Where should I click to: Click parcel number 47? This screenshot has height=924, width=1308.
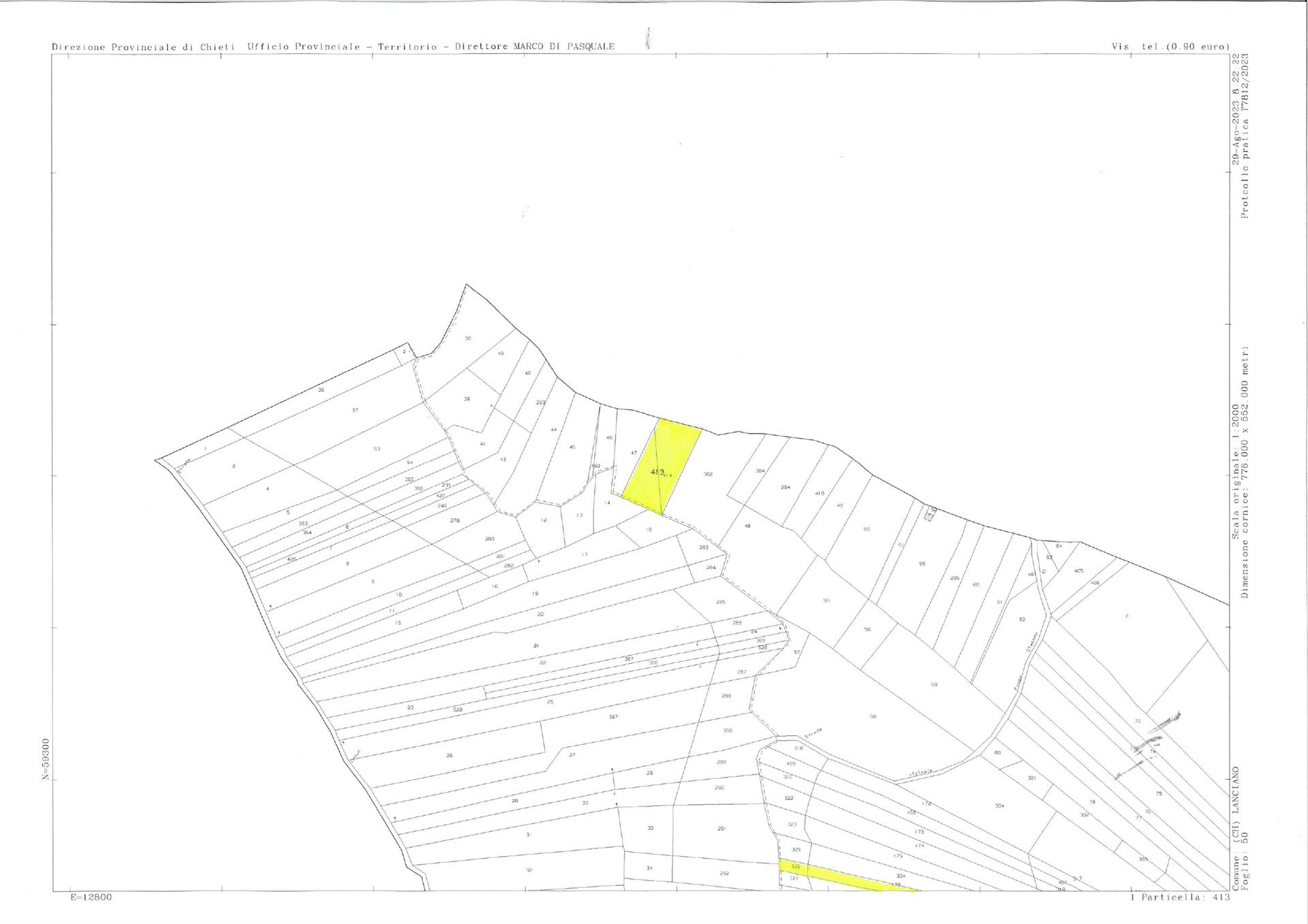(x=634, y=453)
